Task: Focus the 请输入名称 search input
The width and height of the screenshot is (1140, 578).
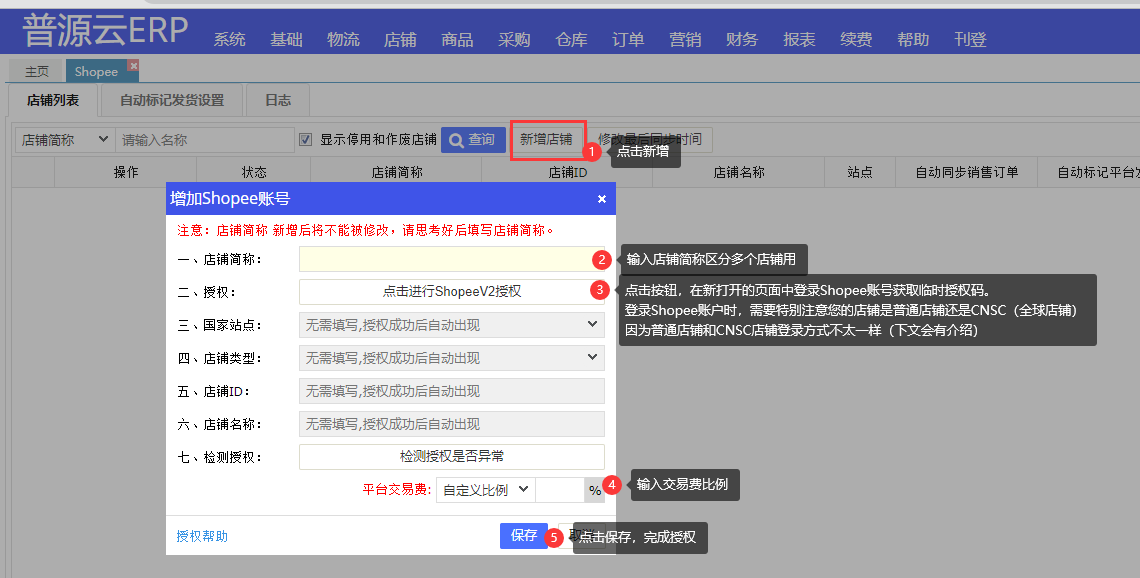Action: [205, 140]
